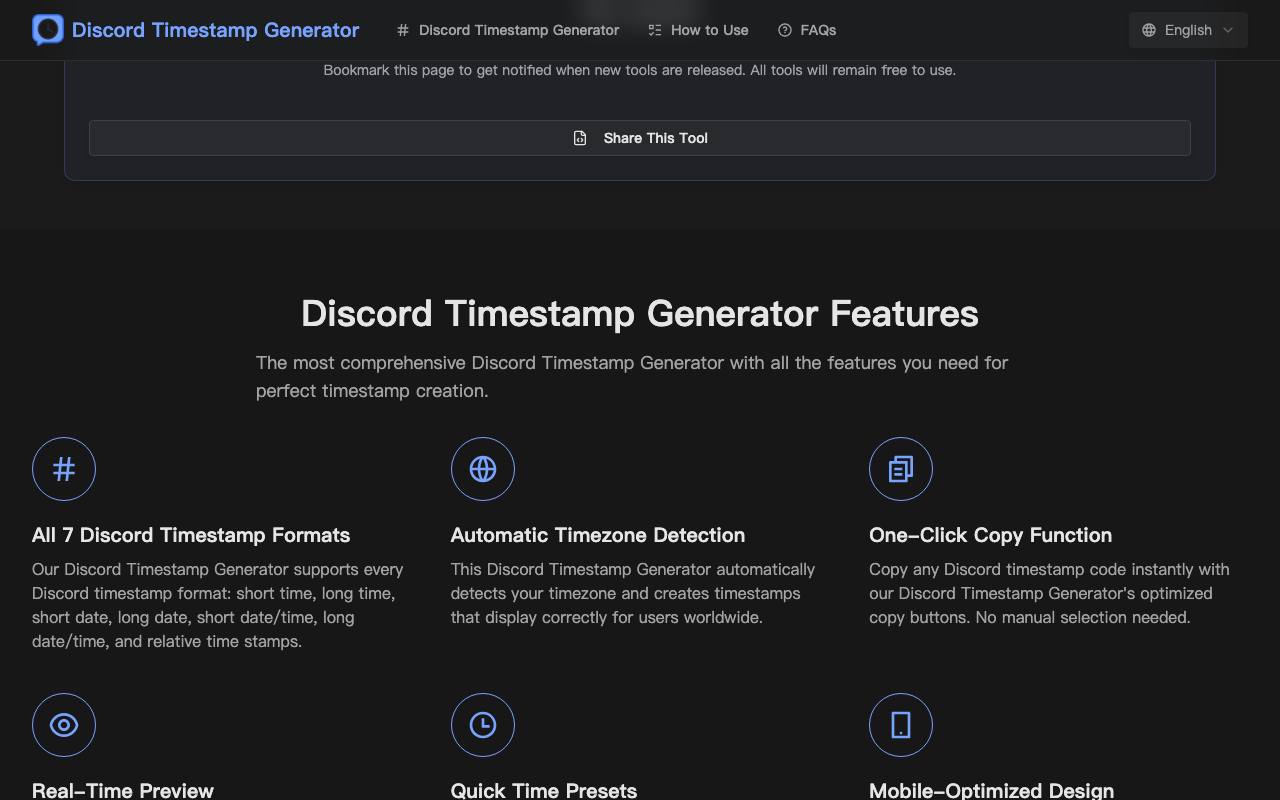Select the Mobile-Optimized Design heading
This screenshot has height=800, width=1280.
(991, 790)
